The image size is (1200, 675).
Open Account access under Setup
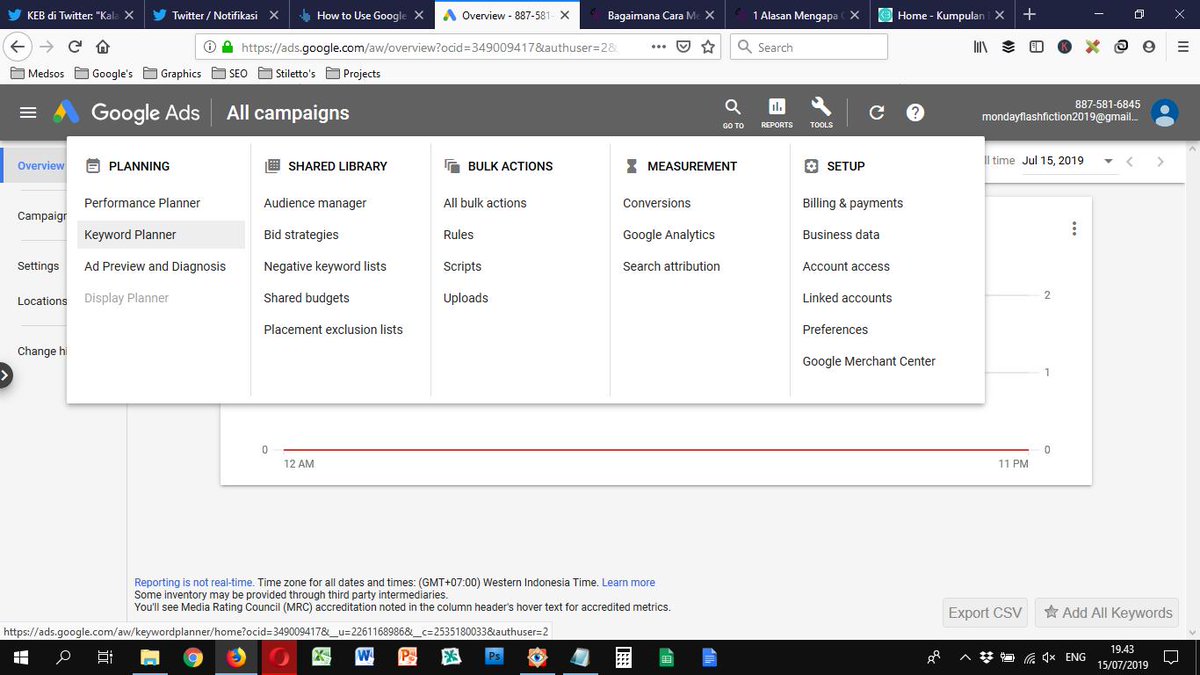tap(846, 267)
